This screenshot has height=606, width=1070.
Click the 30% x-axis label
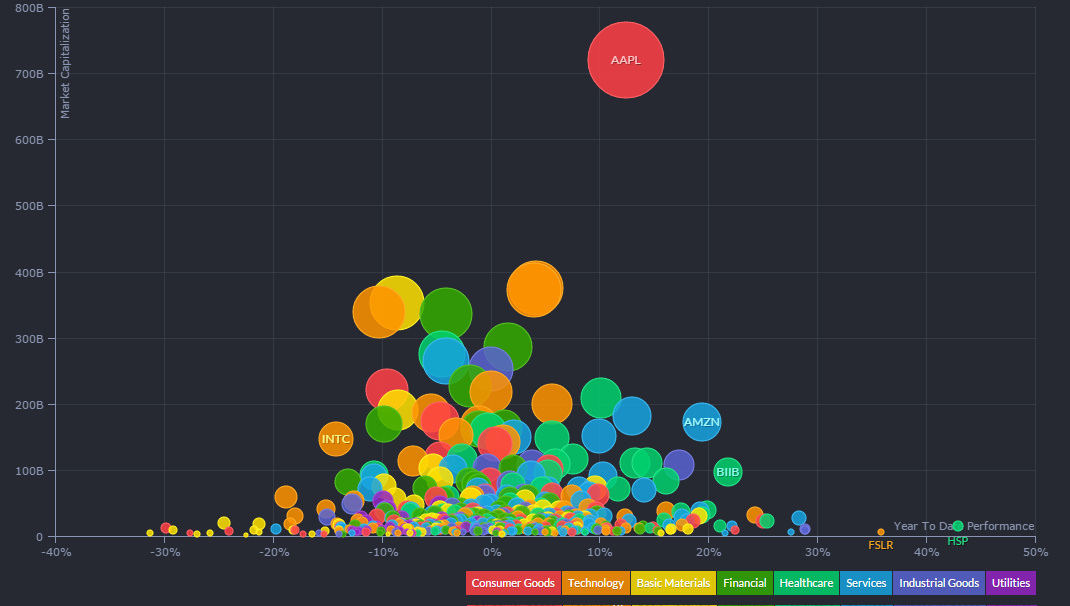pyautogui.click(x=818, y=552)
